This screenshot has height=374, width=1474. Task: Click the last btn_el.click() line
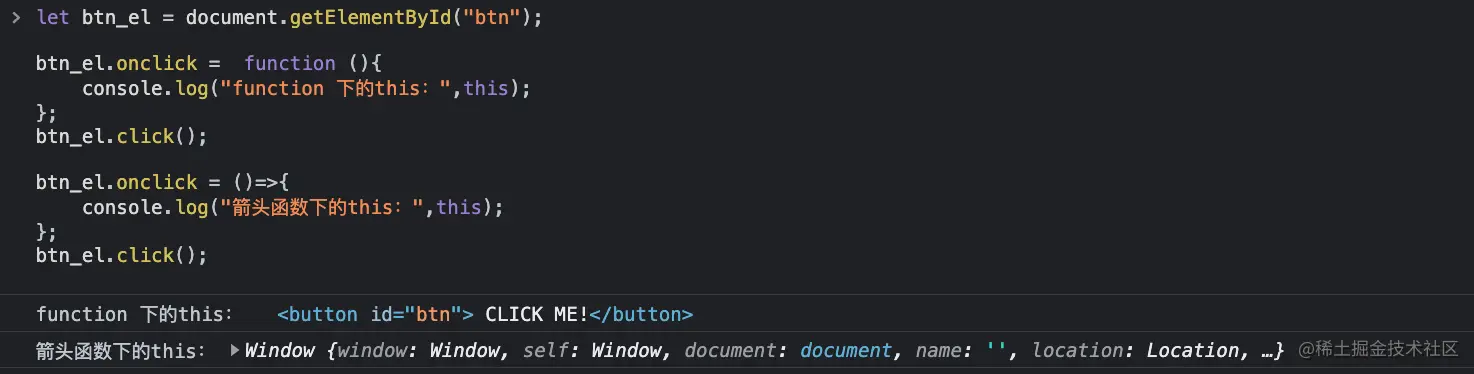[121, 255]
